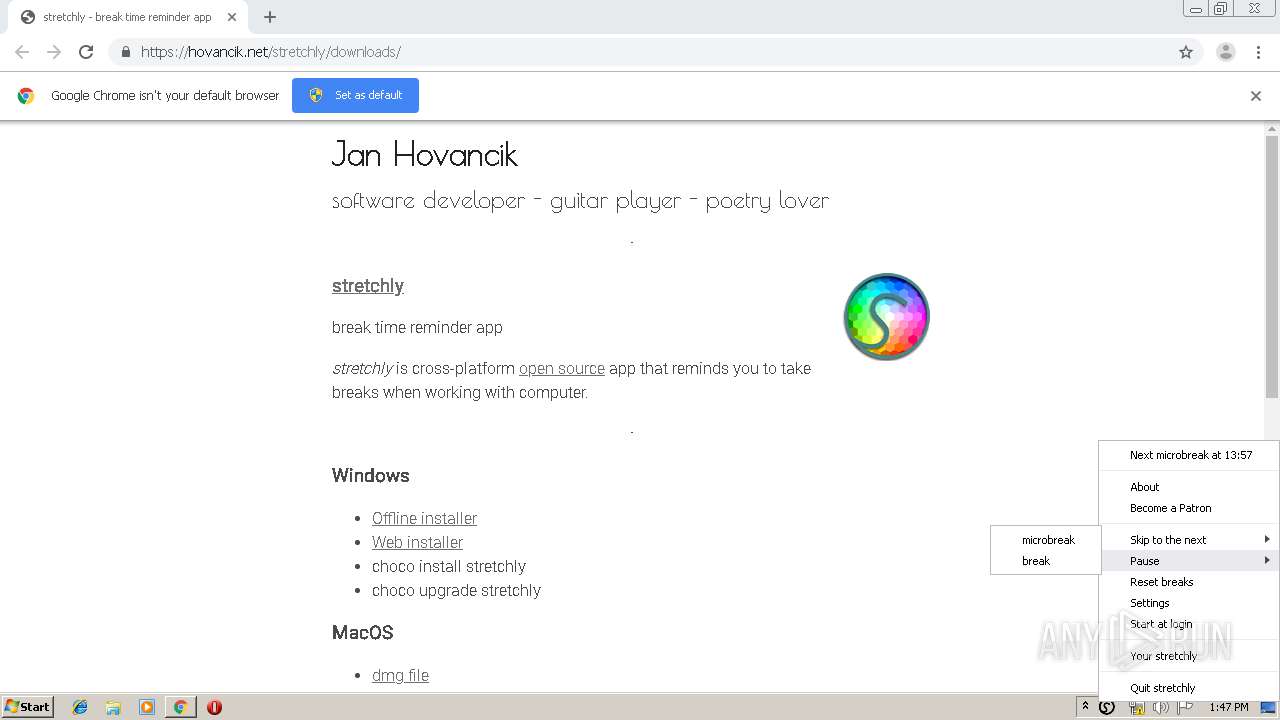Expand the Skip to the next submenu
This screenshot has width=1280, height=720.
(x=1189, y=540)
